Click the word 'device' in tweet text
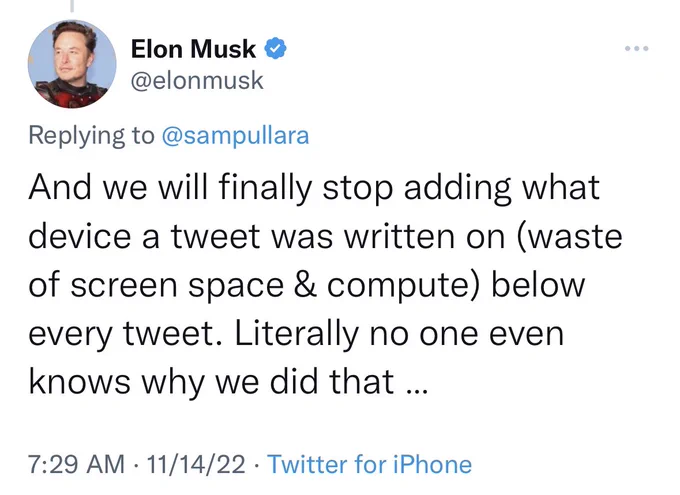The width and height of the screenshot is (680, 495). pyautogui.click(x=80, y=236)
